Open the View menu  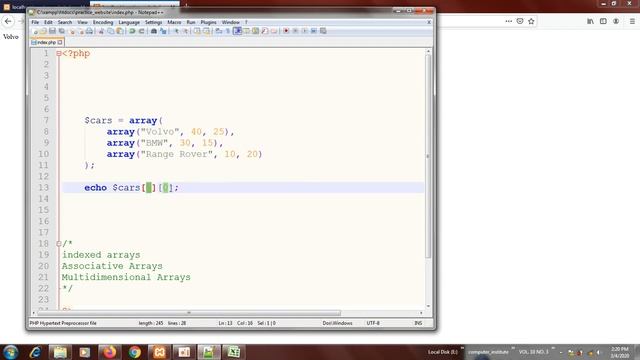[x=82, y=22]
